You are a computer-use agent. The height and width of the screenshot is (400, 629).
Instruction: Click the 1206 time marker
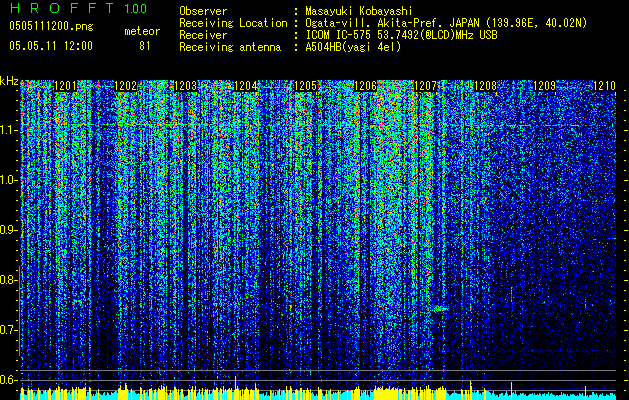coord(365,86)
